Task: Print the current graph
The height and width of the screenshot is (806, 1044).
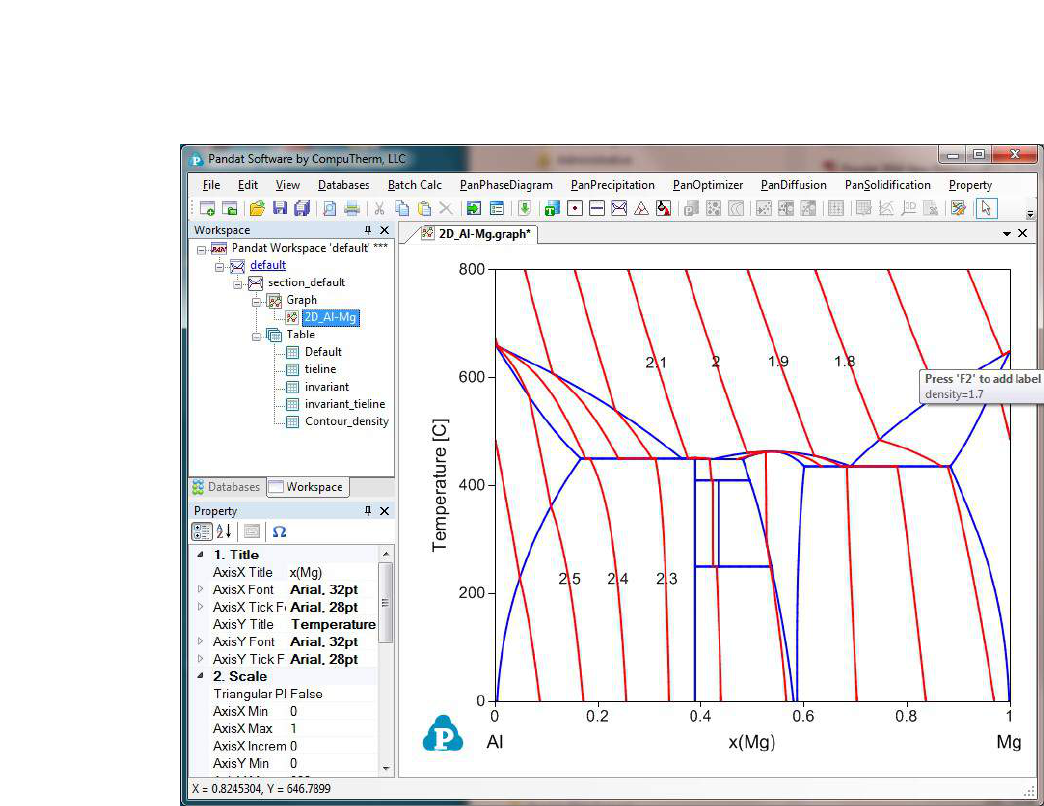Action: 352,208
